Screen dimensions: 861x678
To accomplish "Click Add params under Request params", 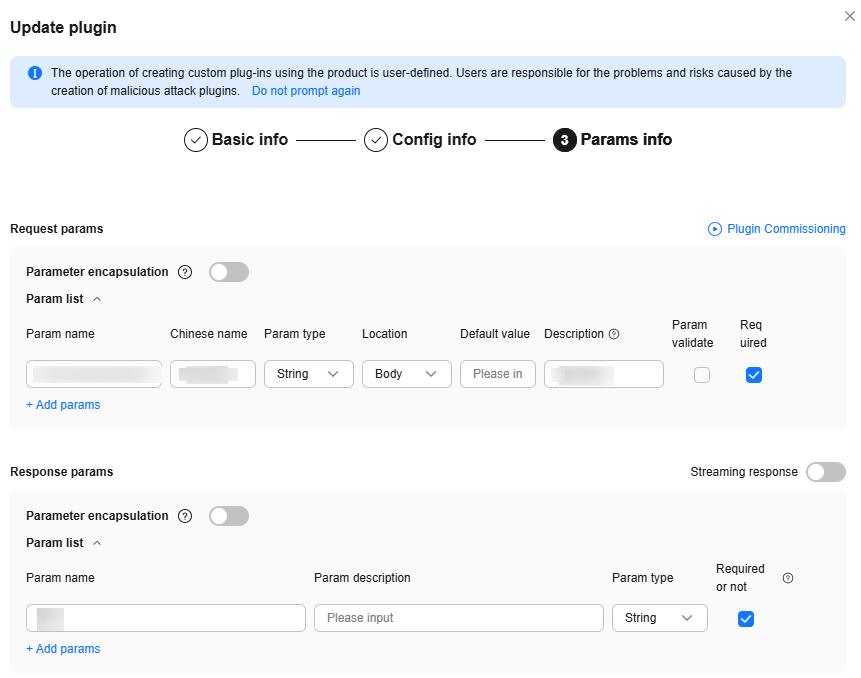I will coord(63,405).
